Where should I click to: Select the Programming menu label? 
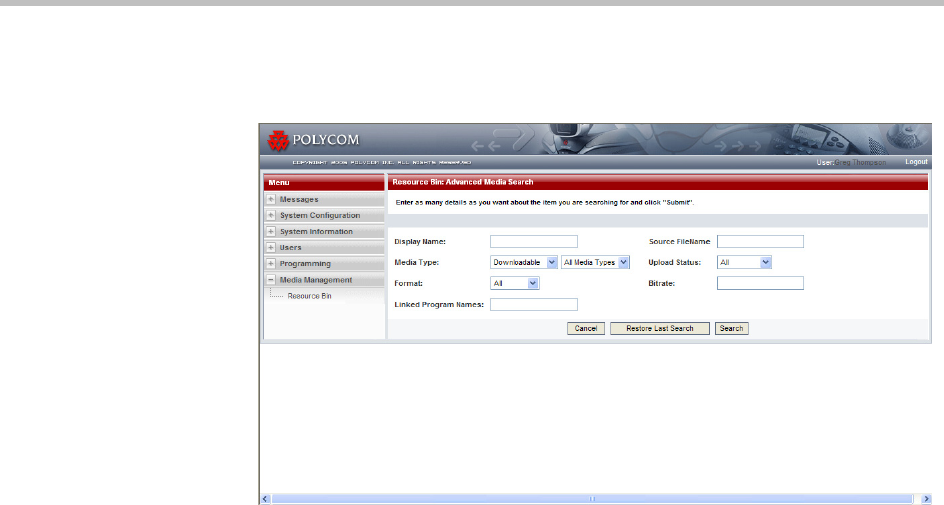(305, 264)
